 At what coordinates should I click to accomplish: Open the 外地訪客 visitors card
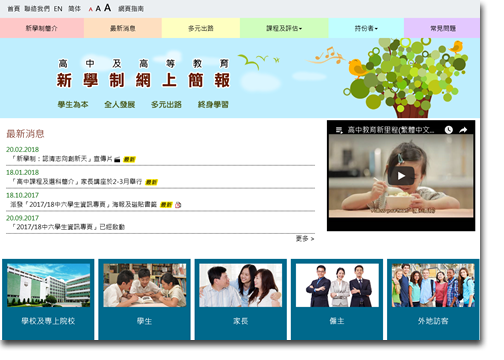pyautogui.click(x=433, y=299)
